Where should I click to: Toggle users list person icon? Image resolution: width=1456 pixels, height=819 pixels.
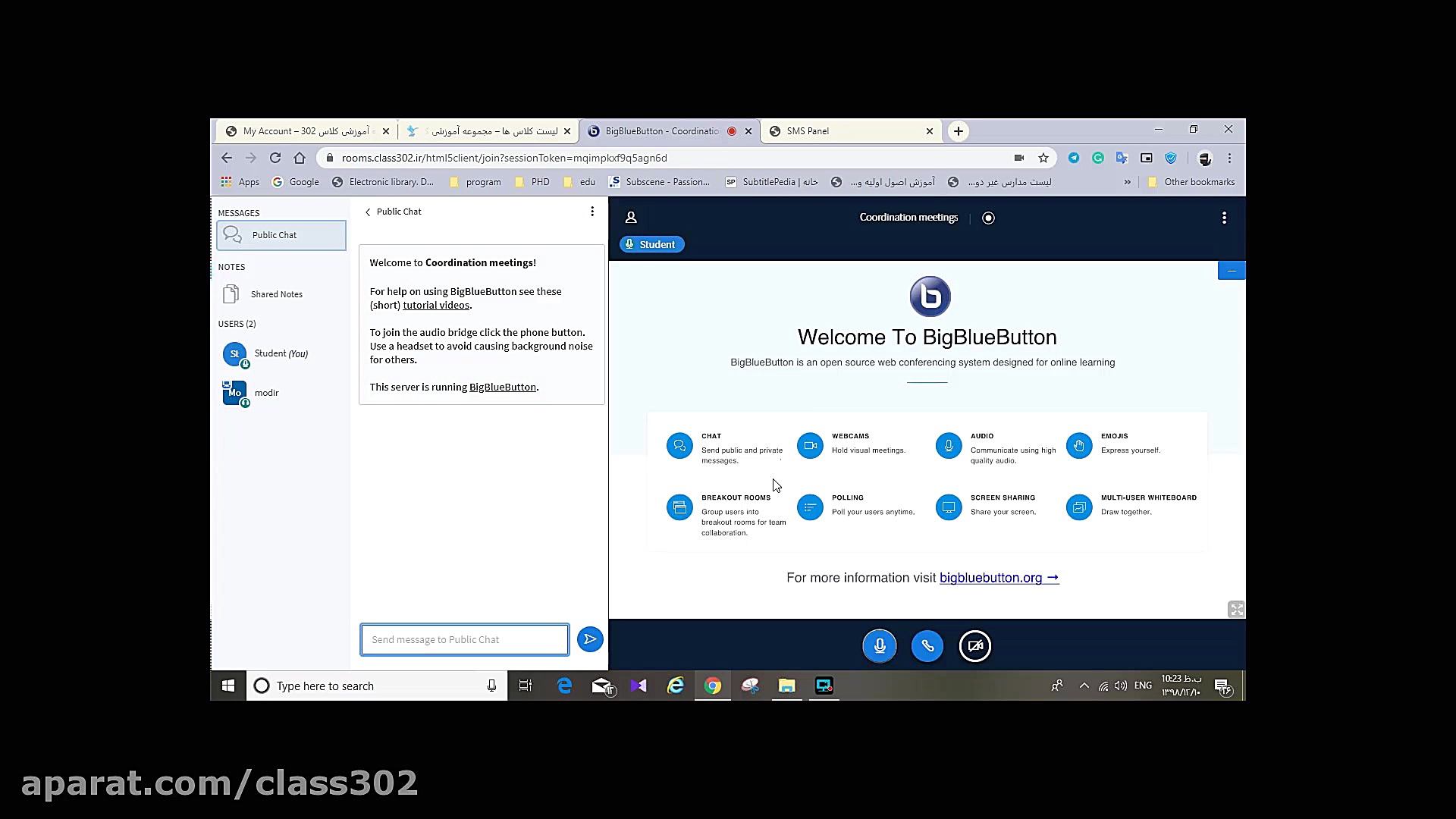630,218
